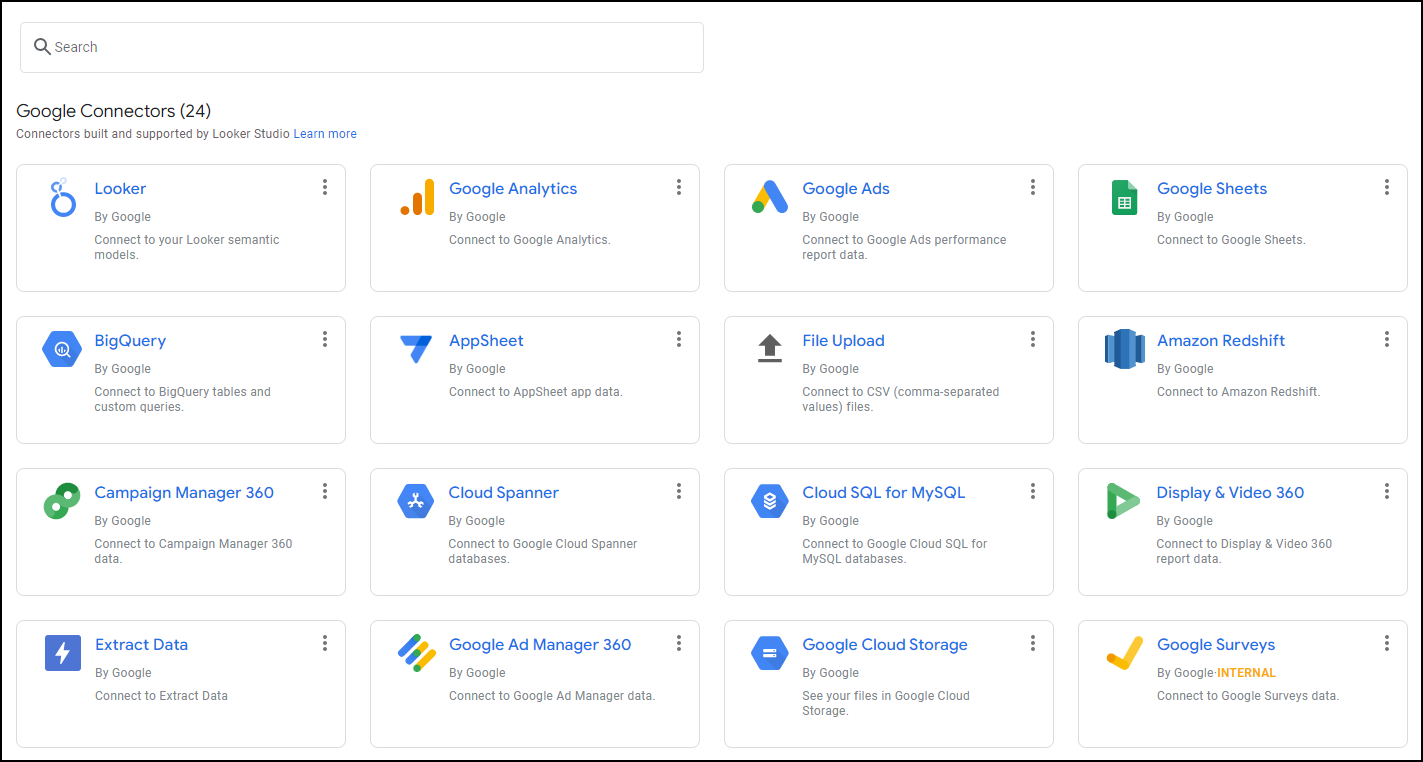Open Google Ads card's three-dot menu
Image resolution: width=1423 pixels, height=762 pixels.
coord(1033,187)
